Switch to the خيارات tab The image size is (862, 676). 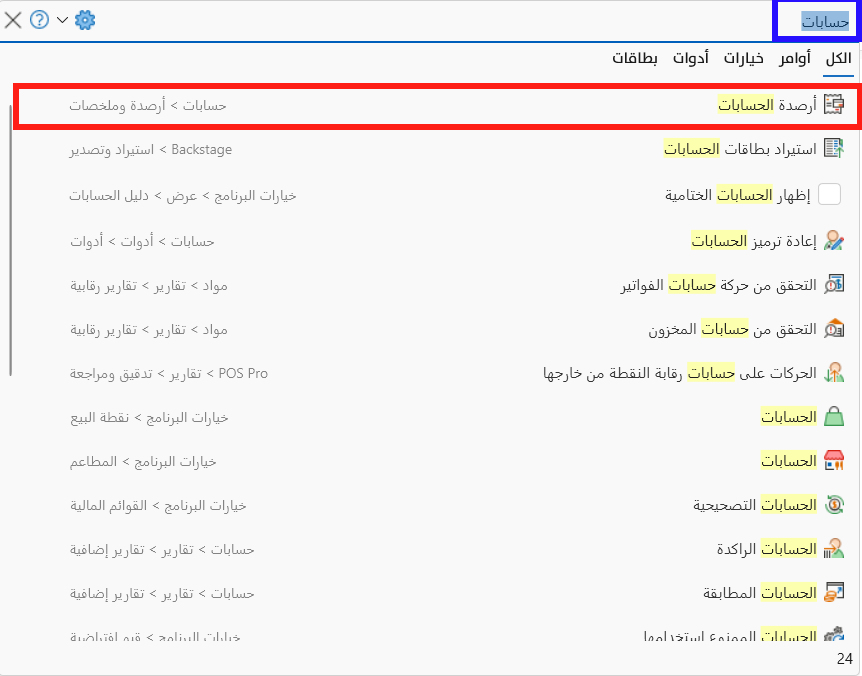click(x=743, y=59)
